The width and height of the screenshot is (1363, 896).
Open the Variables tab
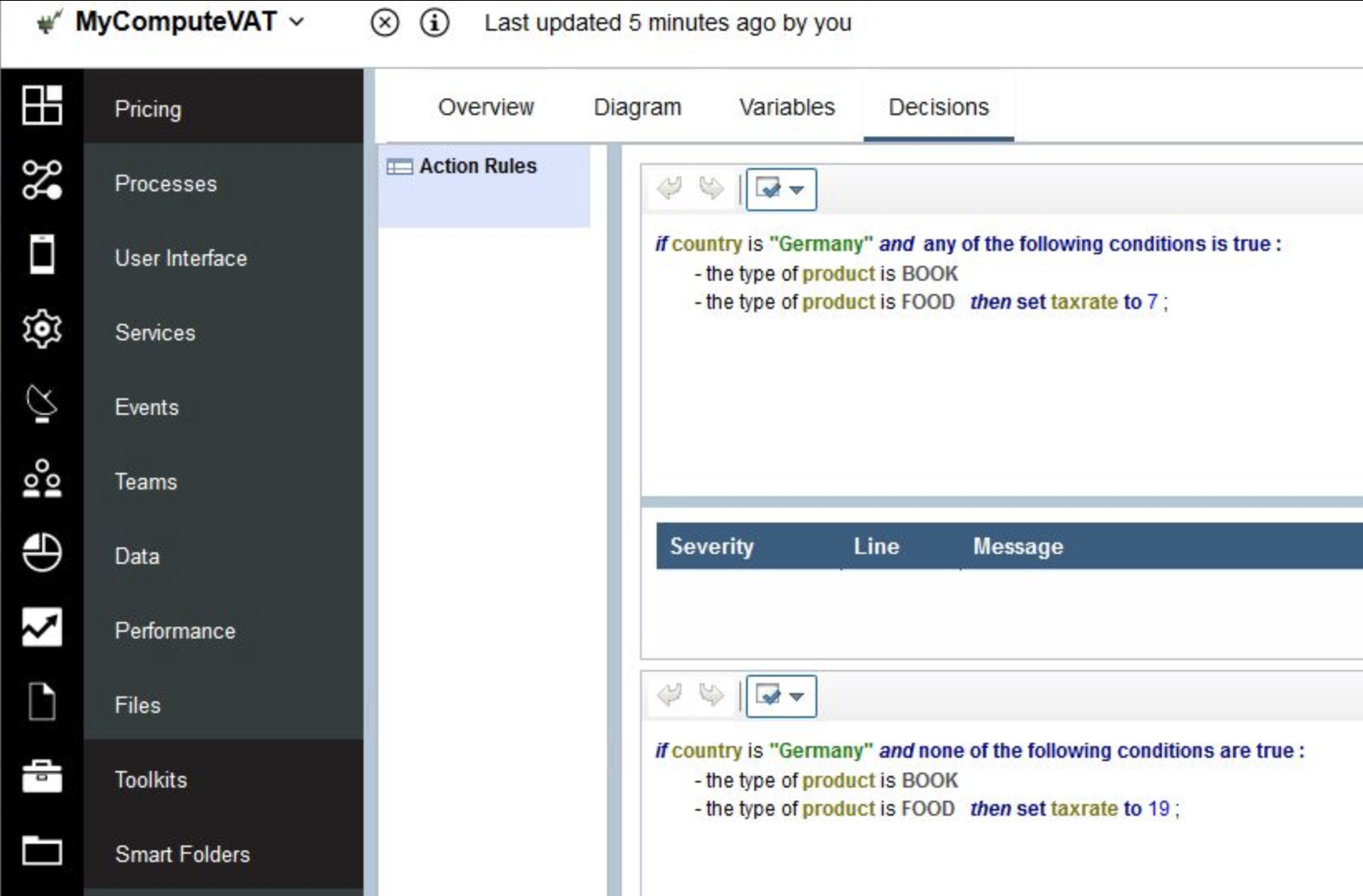tap(787, 107)
